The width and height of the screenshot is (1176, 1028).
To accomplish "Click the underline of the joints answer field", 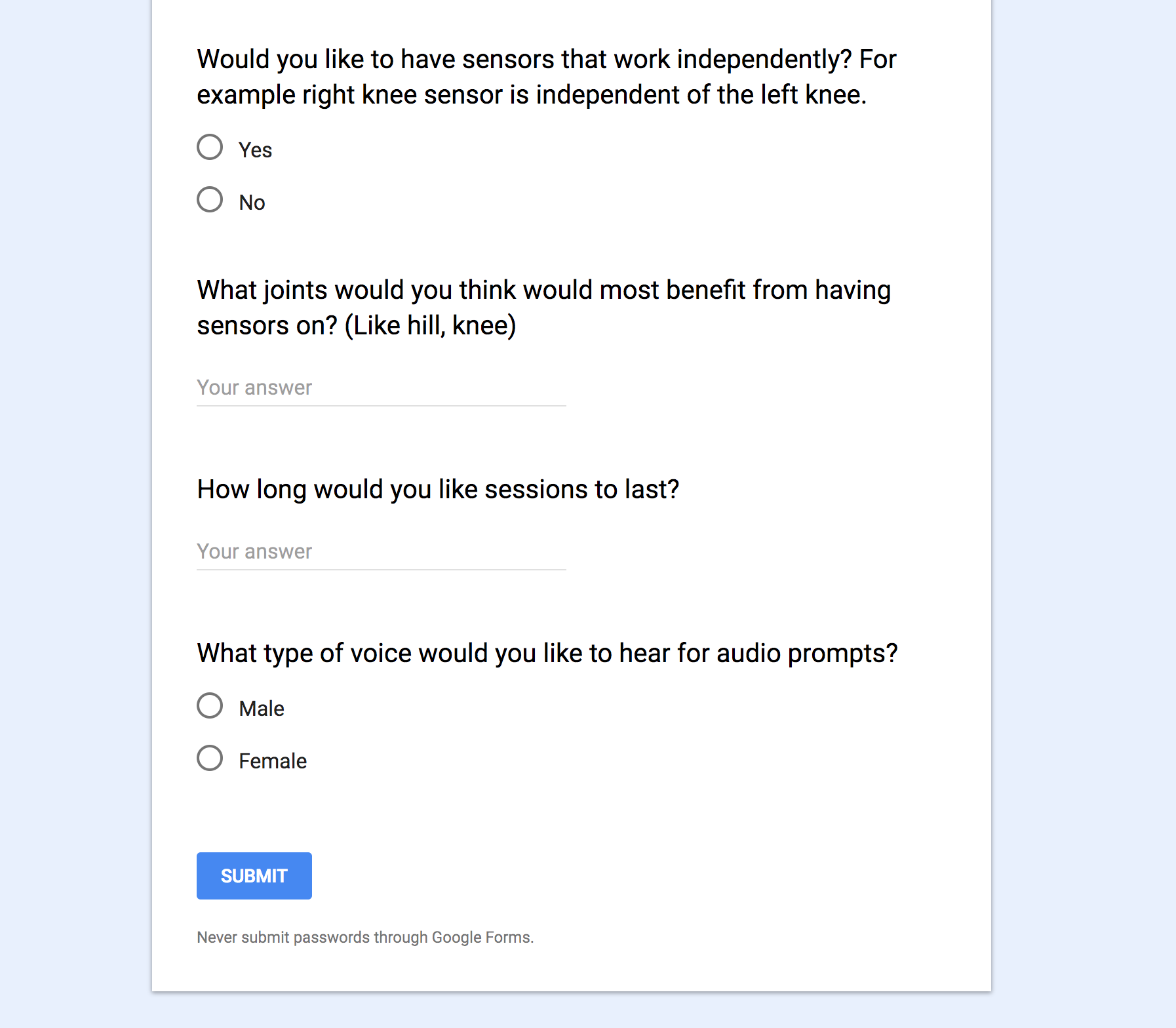I will tap(382, 406).
